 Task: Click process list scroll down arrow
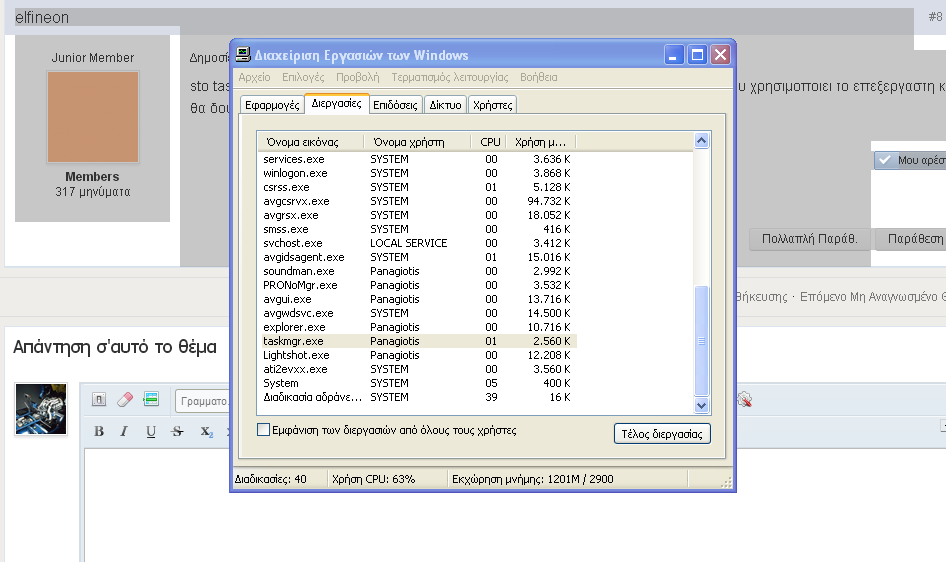[701, 406]
